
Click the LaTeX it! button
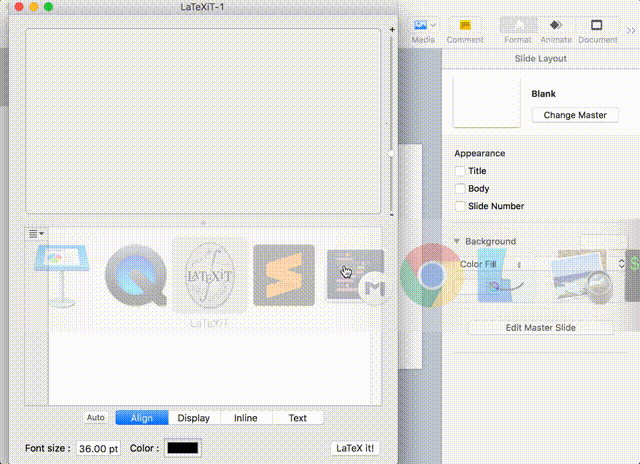click(x=355, y=448)
